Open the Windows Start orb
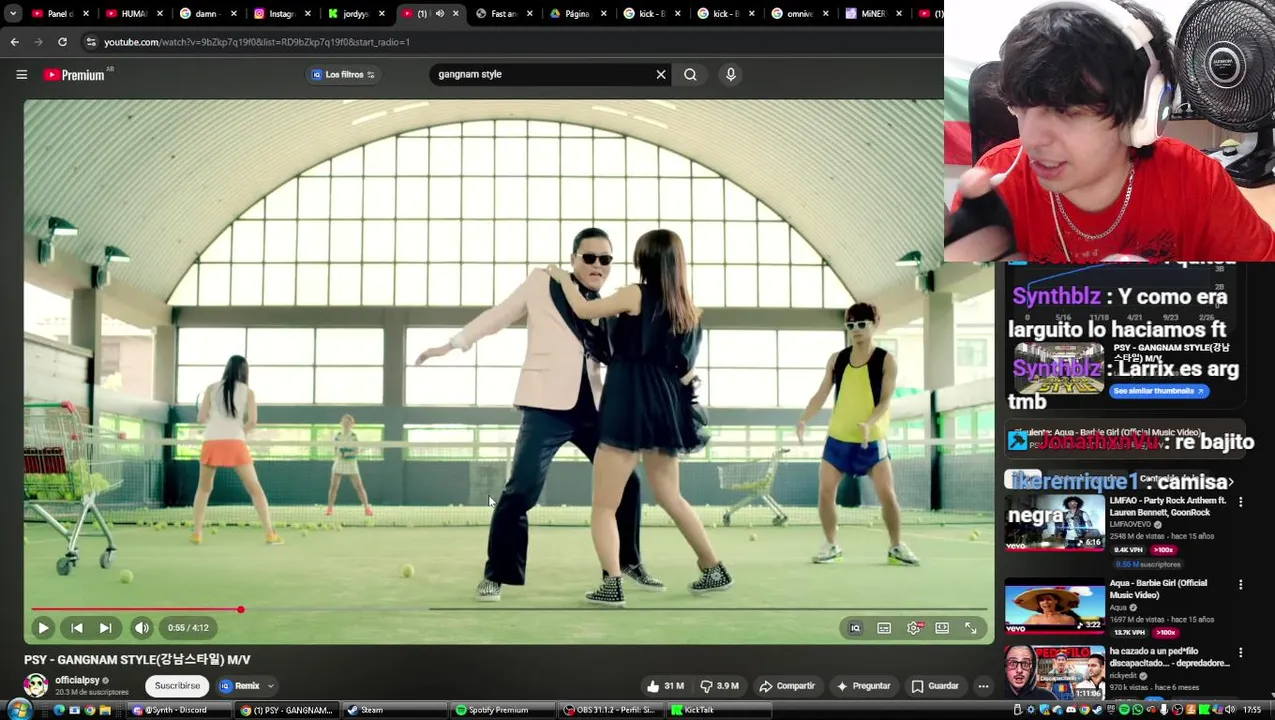 point(19,710)
